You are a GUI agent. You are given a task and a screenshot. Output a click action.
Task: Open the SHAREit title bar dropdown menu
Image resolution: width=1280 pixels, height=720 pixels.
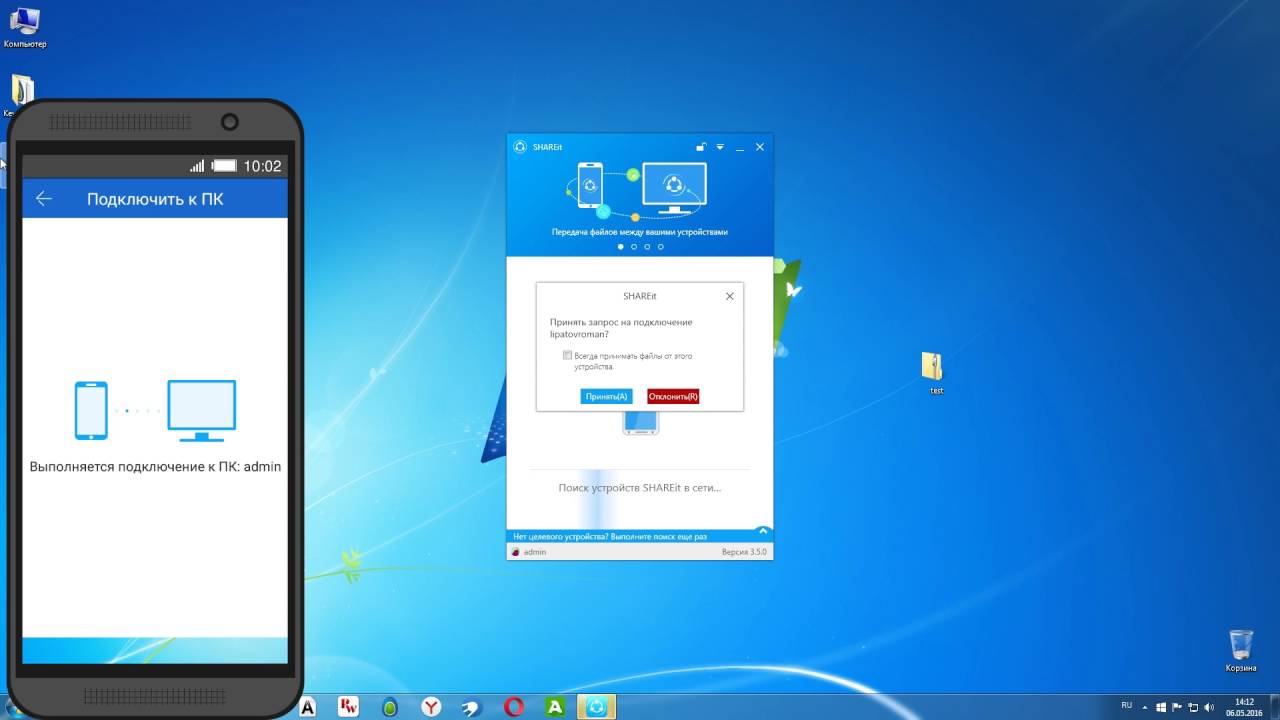720,147
